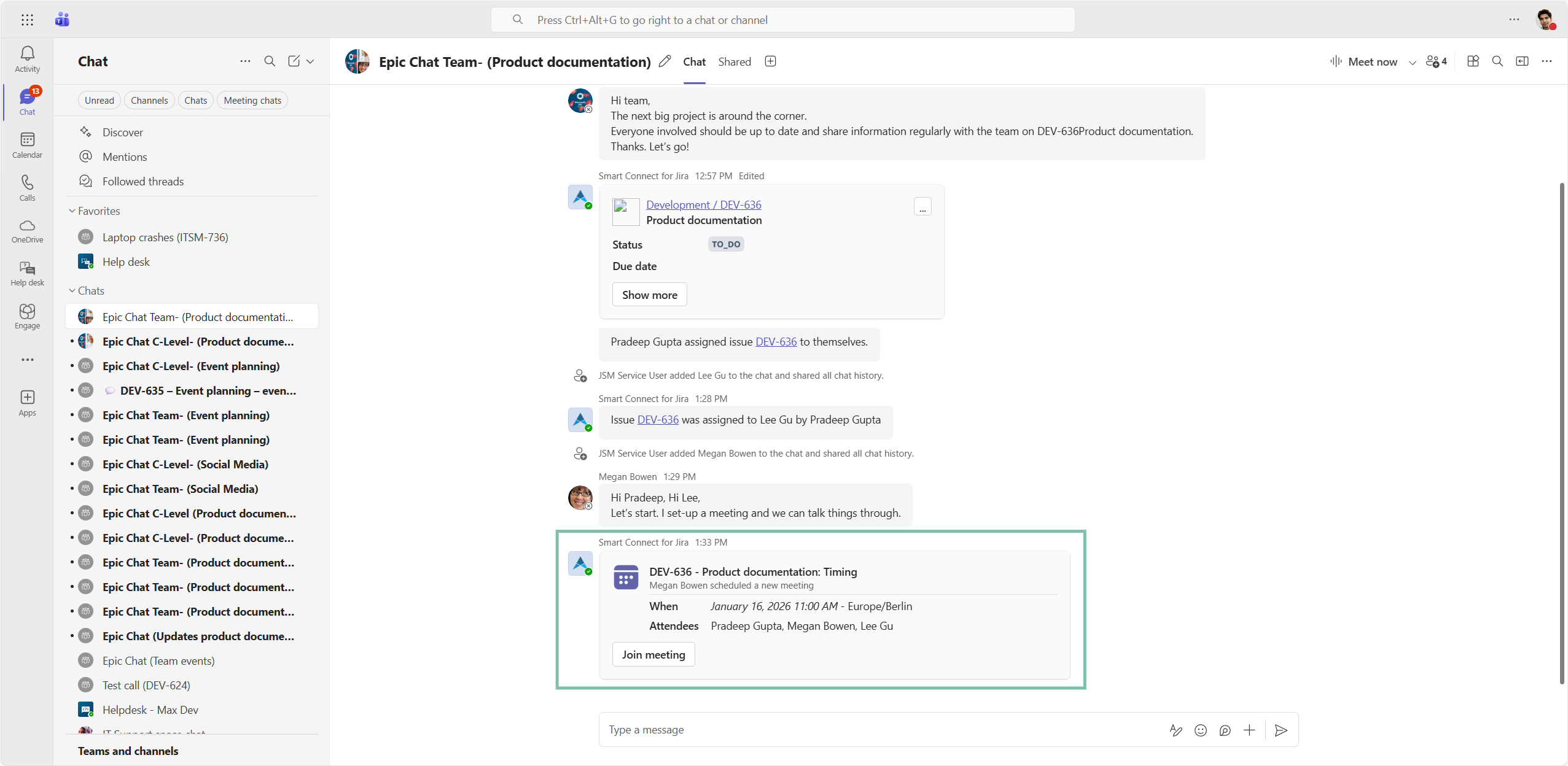Click the send message arrow icon
The image size is (1568, 766).
click(x=1281, y=730)
